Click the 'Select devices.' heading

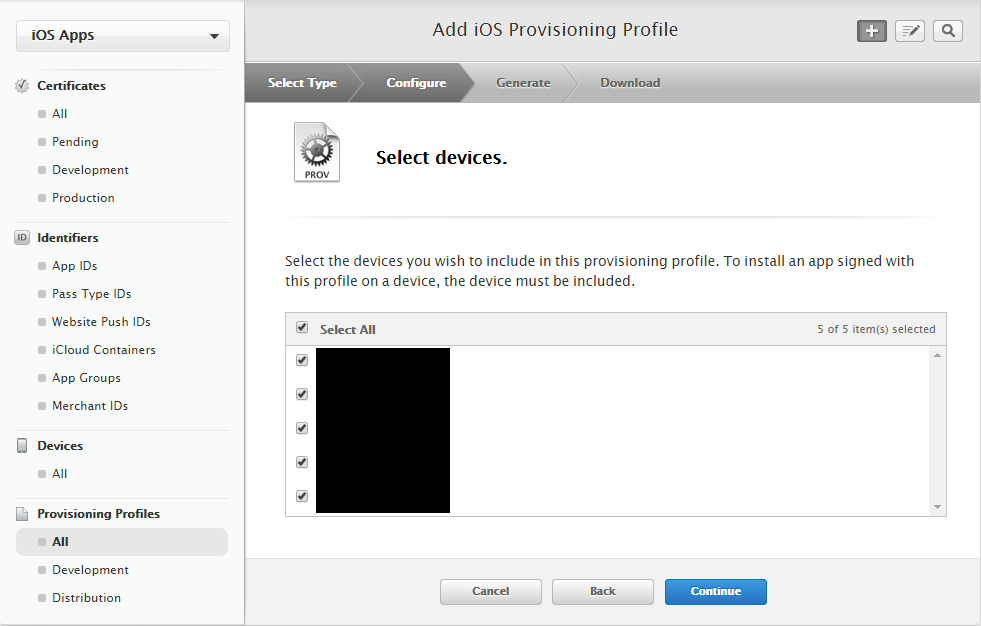441,158
